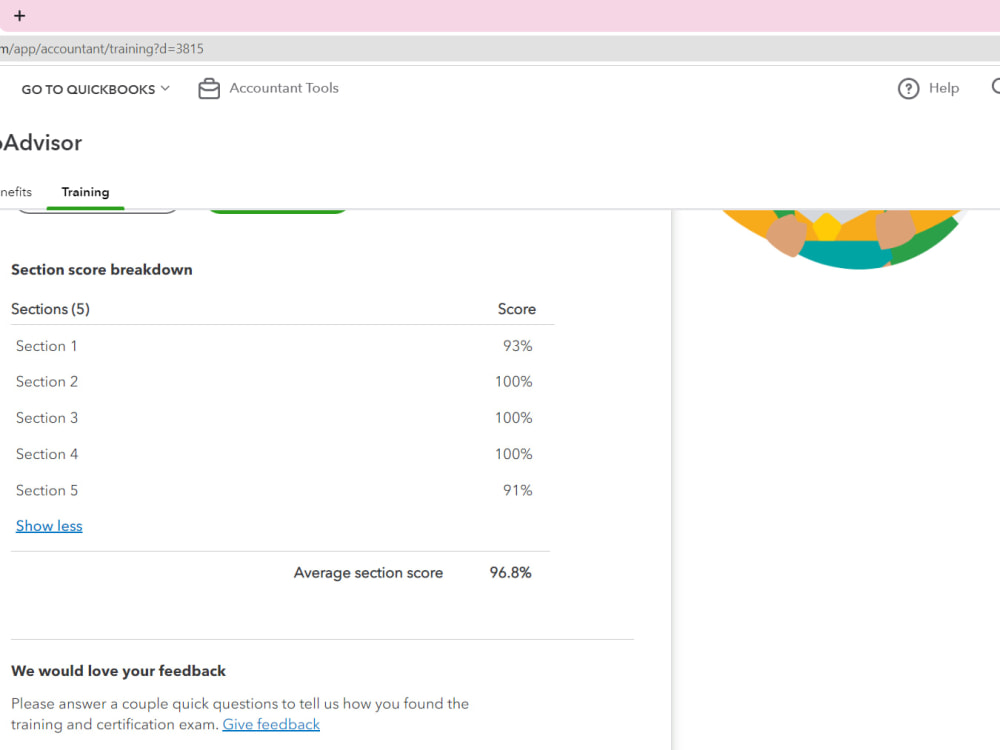This screenshot has height=750, width=1000.
Task: Select the Section 2 row label
Action: (x=47, y=381)
